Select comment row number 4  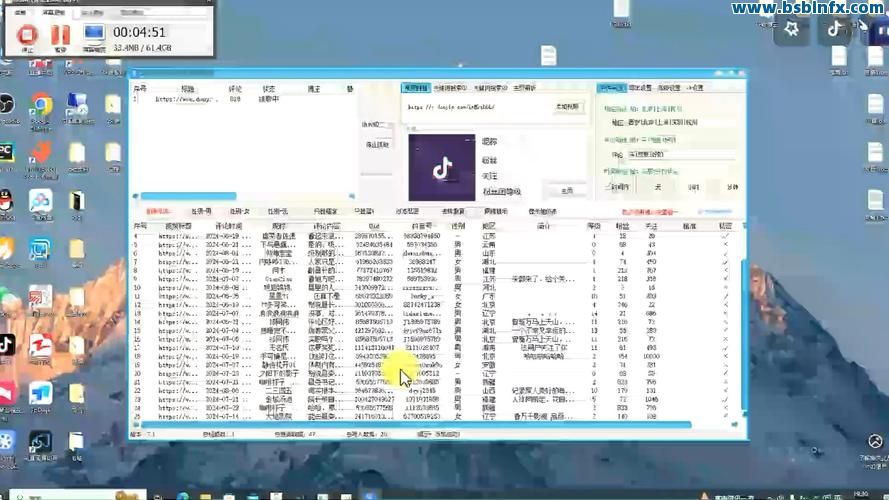pyautogui.click(x=437, y=236)
